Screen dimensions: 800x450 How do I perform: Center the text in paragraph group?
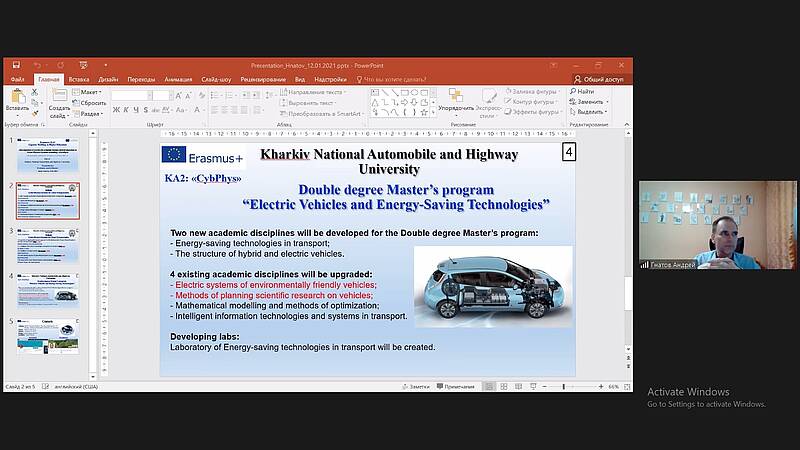(x=224, y=110)
